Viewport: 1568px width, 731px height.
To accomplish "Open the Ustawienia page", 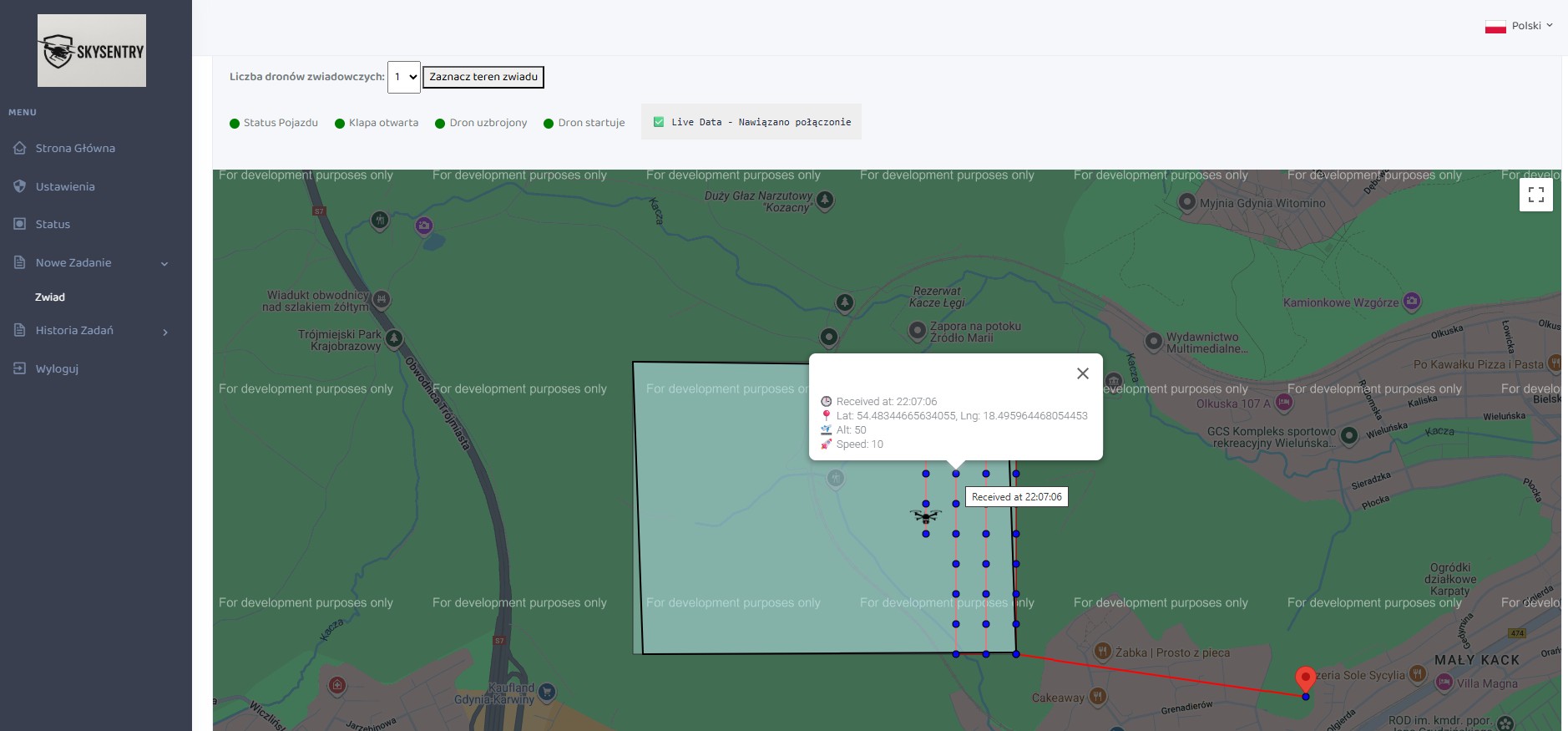I will click(x=65, y=187).
